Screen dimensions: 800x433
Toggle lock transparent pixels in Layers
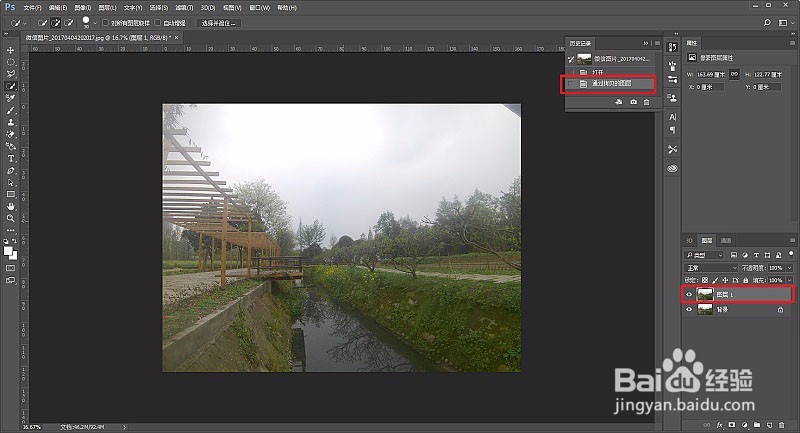tap(705, 281)
